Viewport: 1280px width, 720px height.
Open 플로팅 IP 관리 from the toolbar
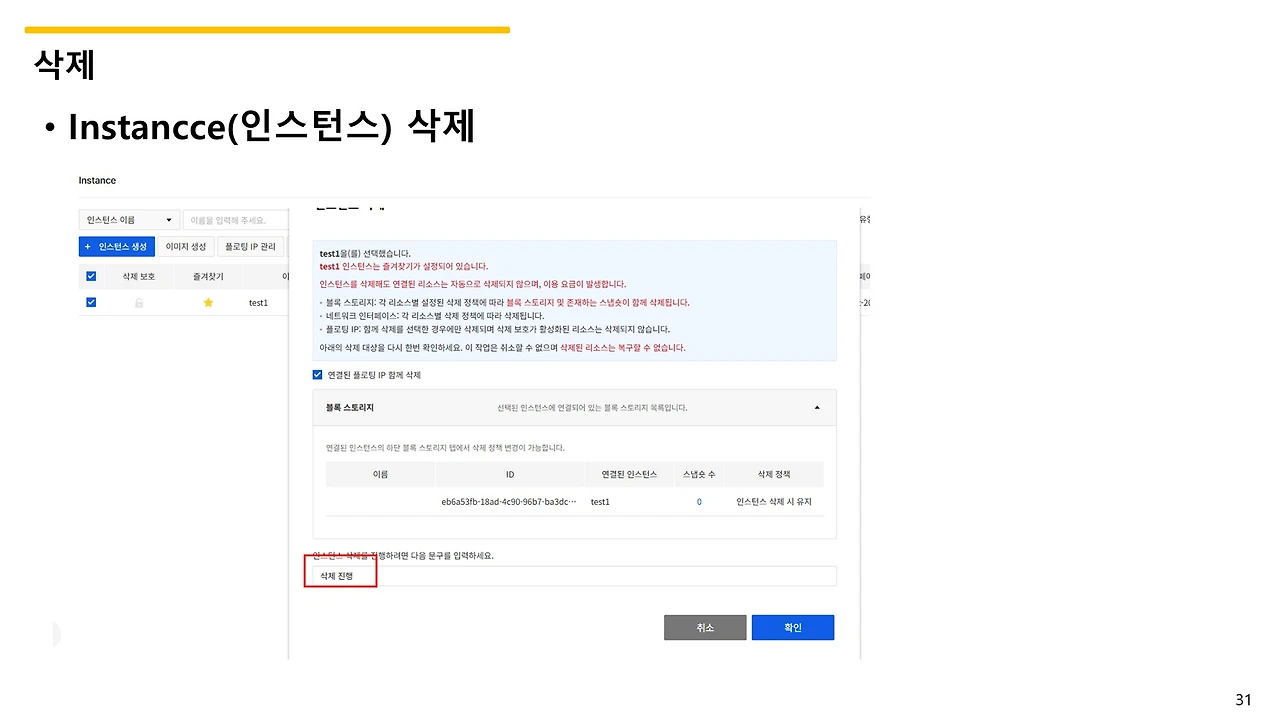click(x=250, y=246)
